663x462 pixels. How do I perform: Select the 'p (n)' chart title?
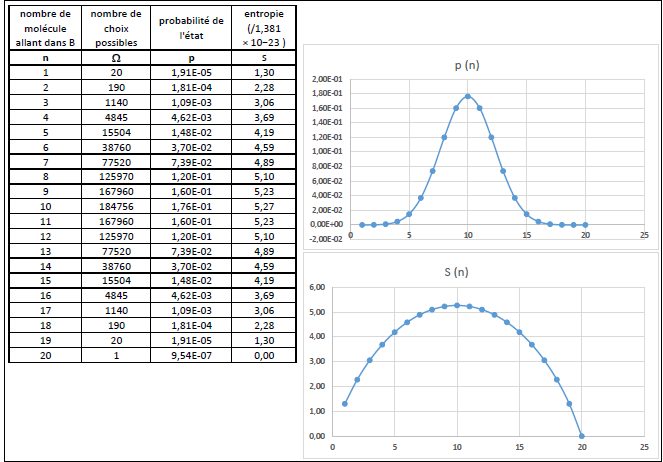pos(467,66)
